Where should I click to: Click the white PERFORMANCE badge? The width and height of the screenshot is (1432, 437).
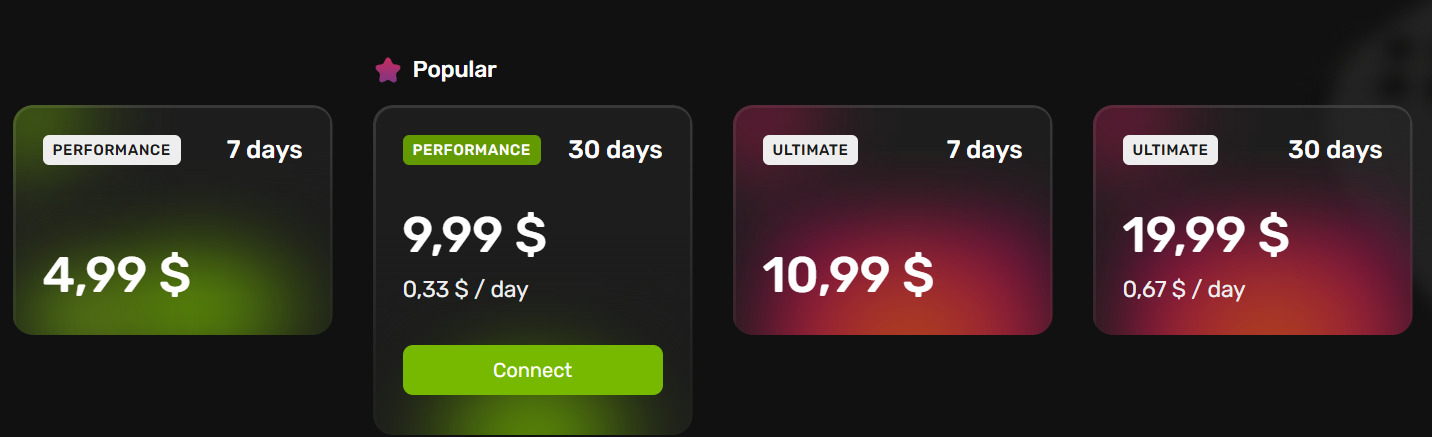click(x=112, y=150)
